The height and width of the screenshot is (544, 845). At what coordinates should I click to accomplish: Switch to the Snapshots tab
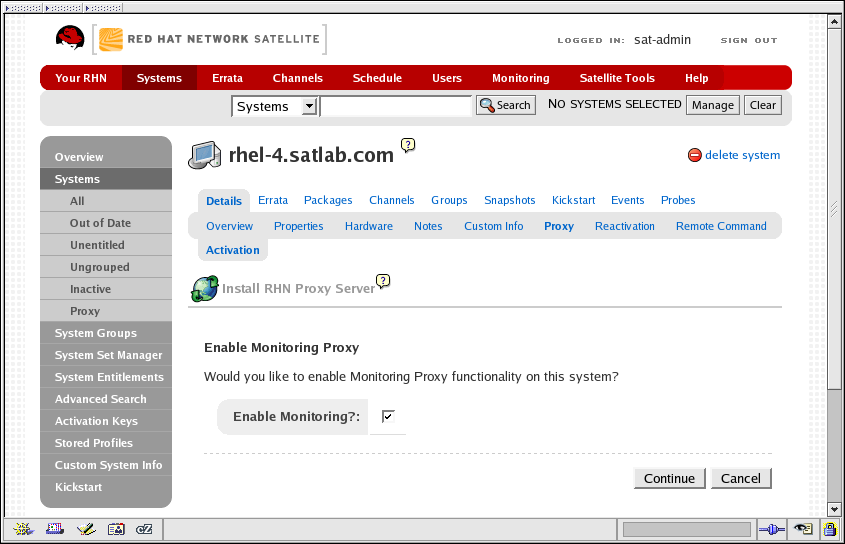[x=509, y=200]
